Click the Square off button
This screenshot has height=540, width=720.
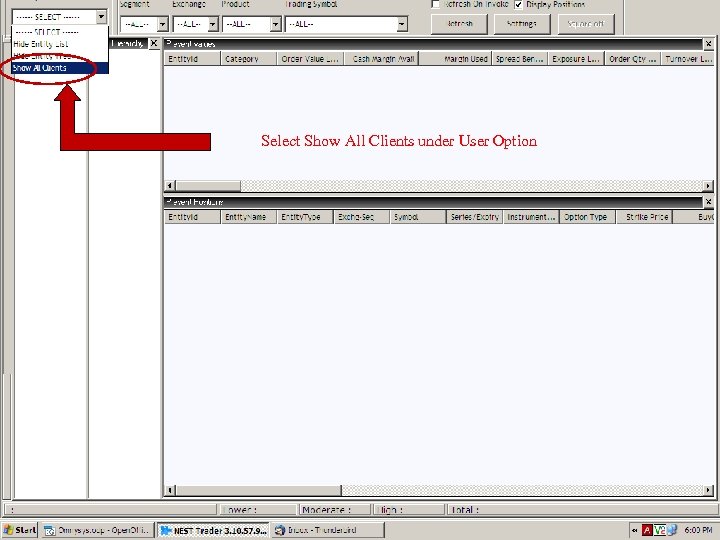[x=586, y=24]
